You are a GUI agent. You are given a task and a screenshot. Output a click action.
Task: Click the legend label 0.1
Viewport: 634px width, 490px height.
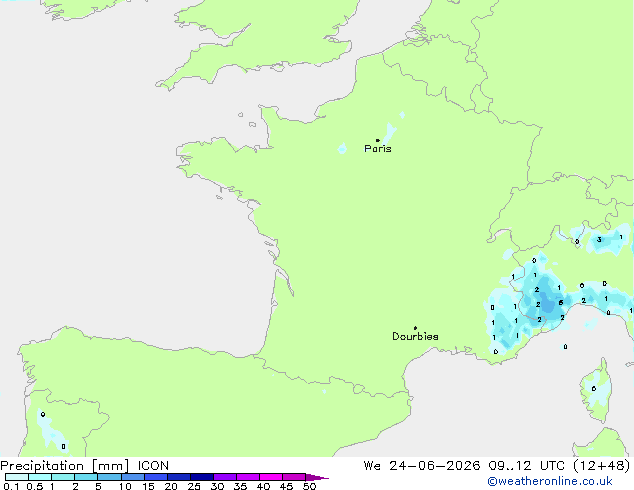coord(11,486)
